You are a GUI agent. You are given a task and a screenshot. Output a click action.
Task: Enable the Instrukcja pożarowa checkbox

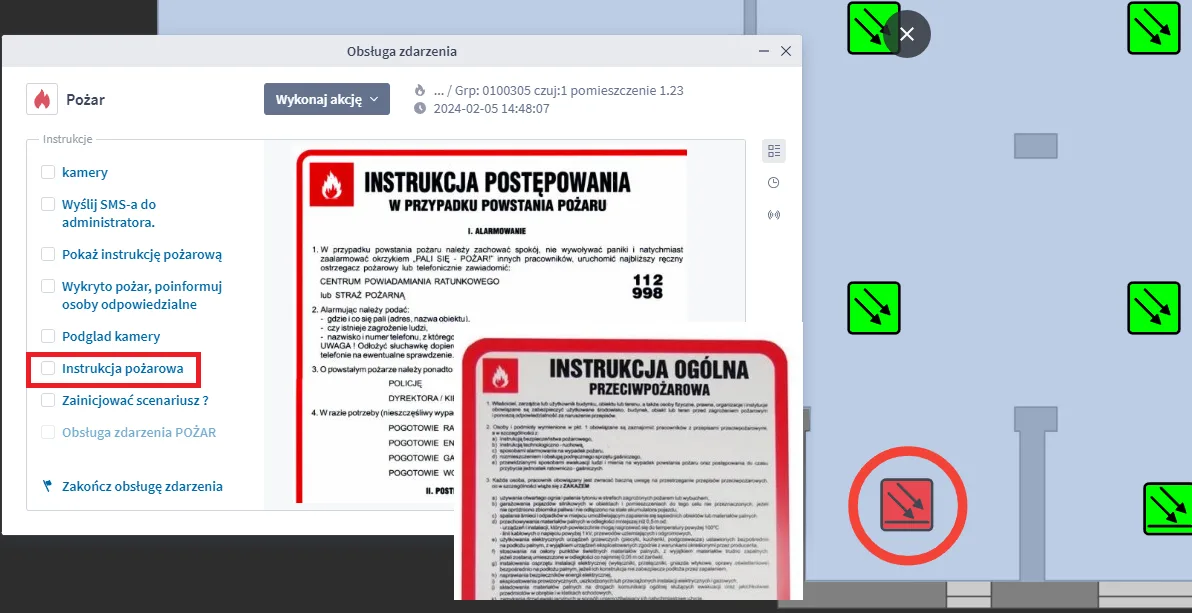click(46, 368)
